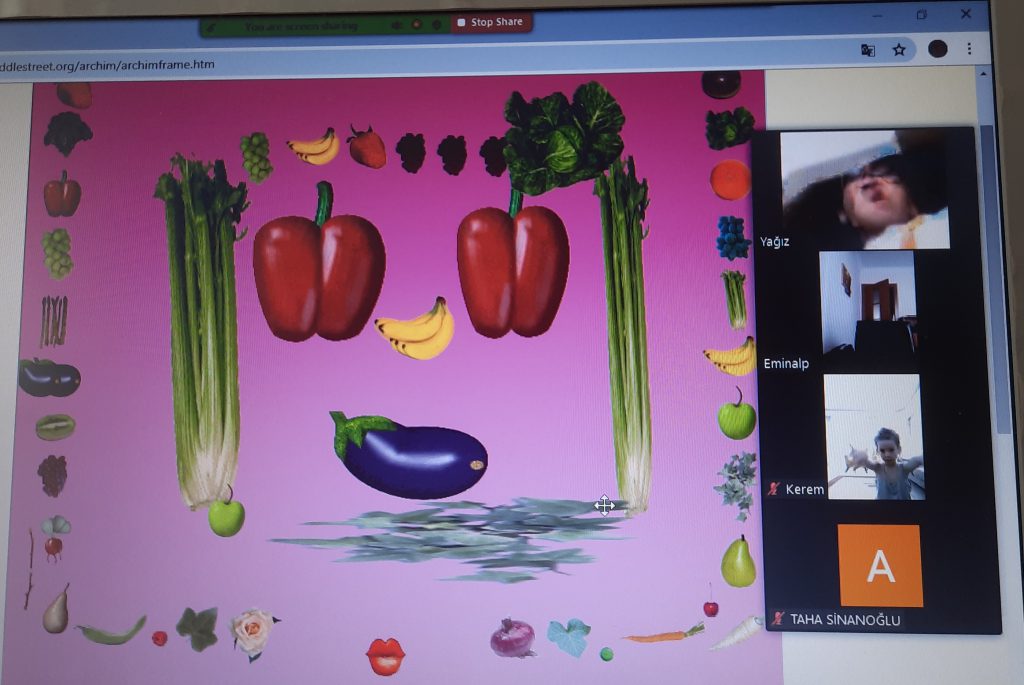Click the Stop Share button
The height and width of the screenshot is (685, 1024).
tap(491, 22)
